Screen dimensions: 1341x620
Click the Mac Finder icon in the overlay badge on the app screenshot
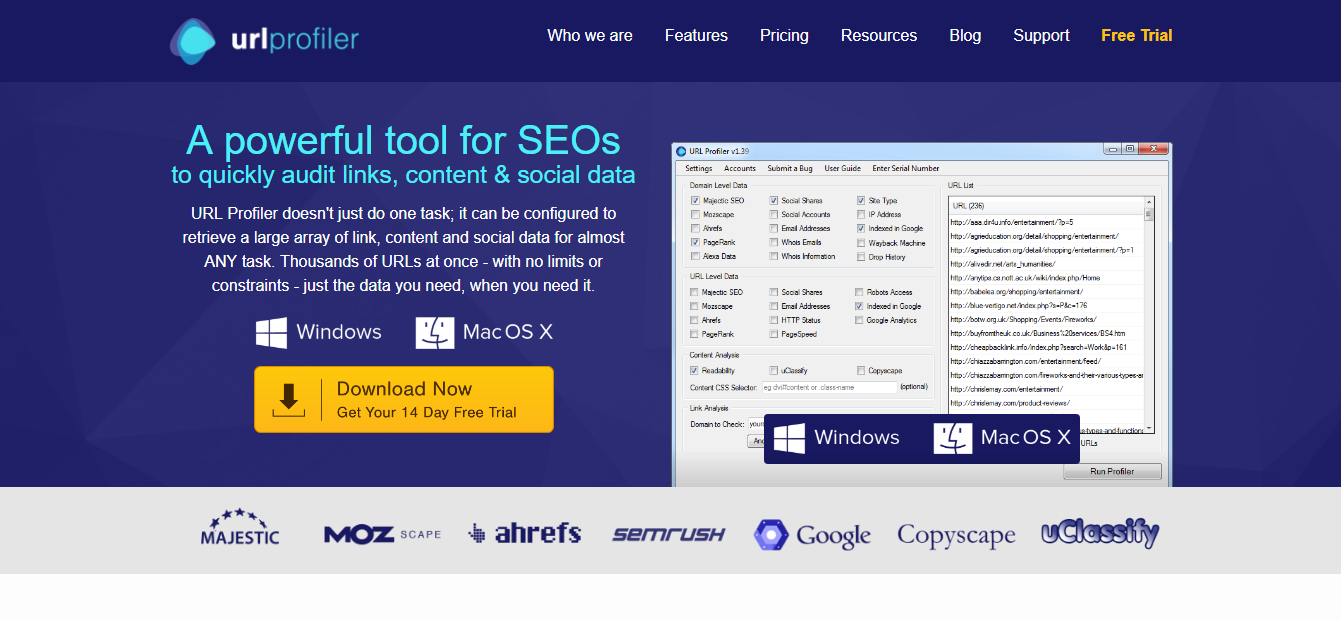(x=953, y=438)
